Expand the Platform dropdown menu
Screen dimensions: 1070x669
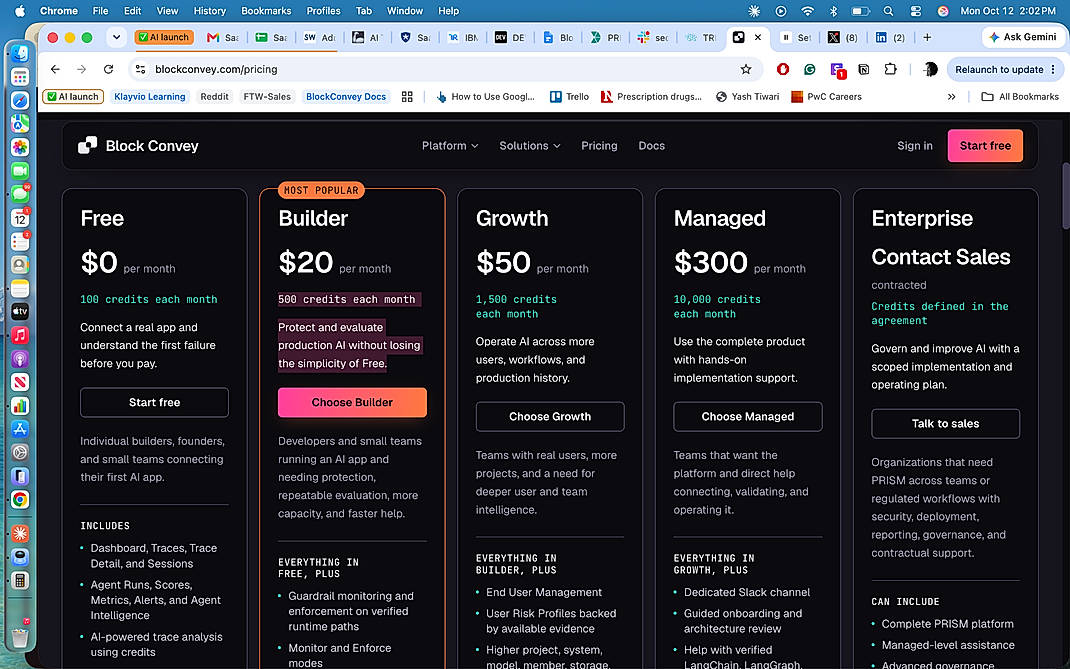click(x=450, y=145)
